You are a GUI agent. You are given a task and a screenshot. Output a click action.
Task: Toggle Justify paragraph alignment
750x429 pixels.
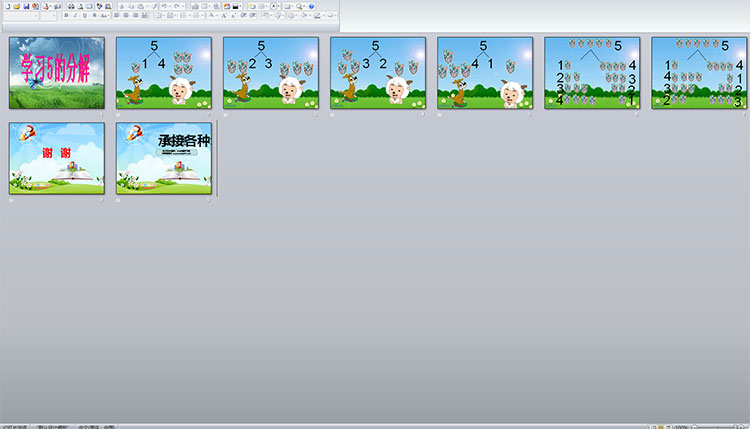[x=144, y=15]
